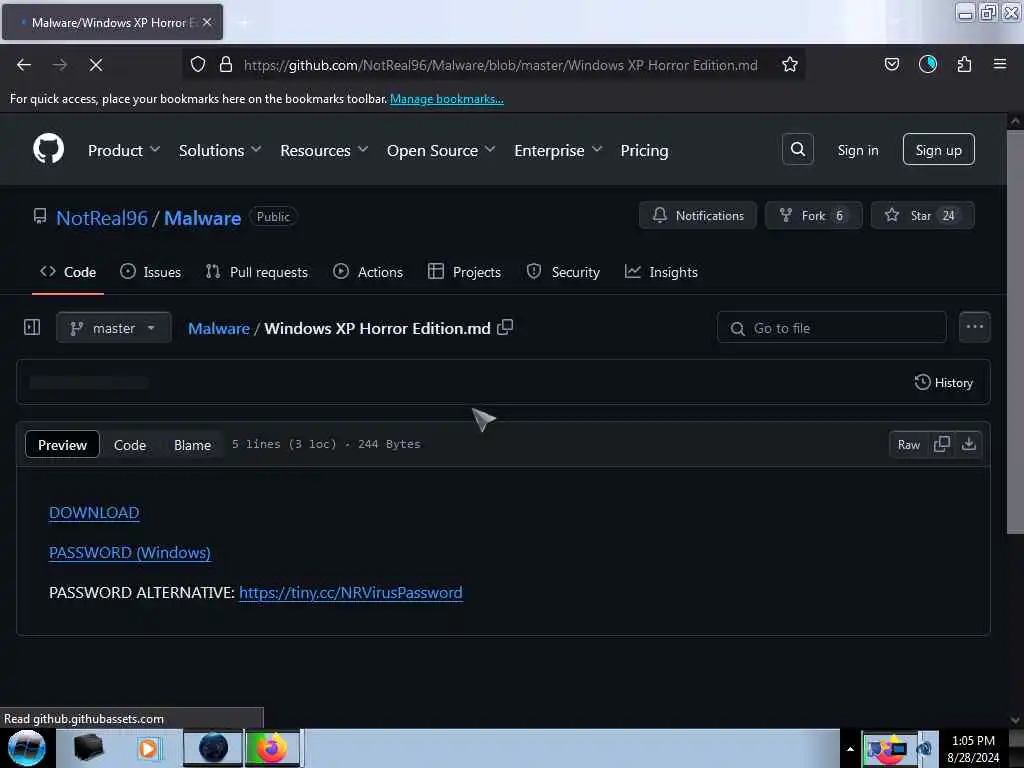Click the Go to file search field

[831, 327]
